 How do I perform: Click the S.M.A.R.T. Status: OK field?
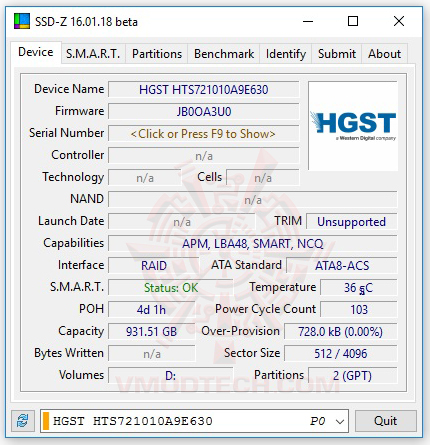pos(171,288)
